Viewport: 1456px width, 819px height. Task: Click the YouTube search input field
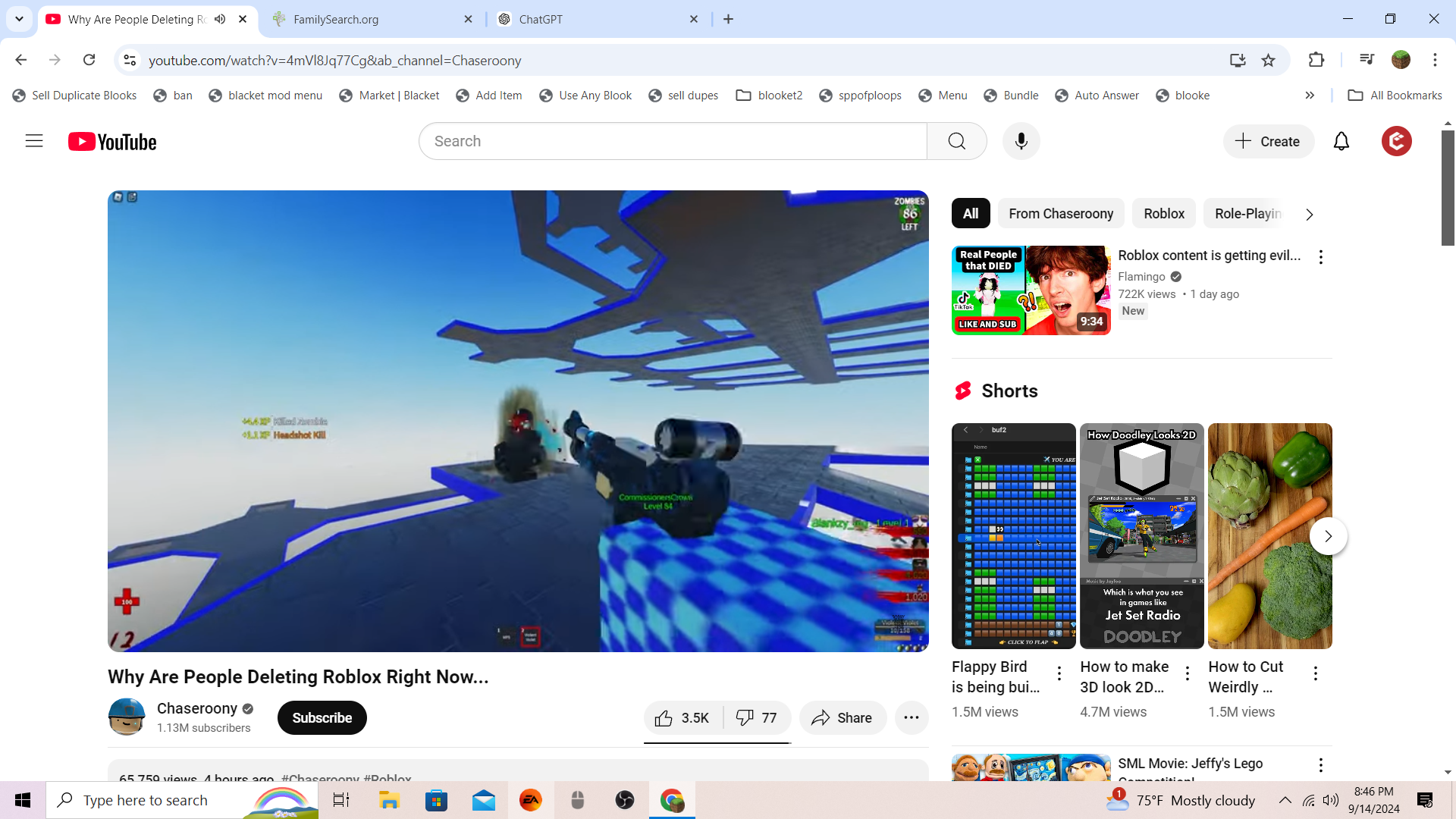672,141
